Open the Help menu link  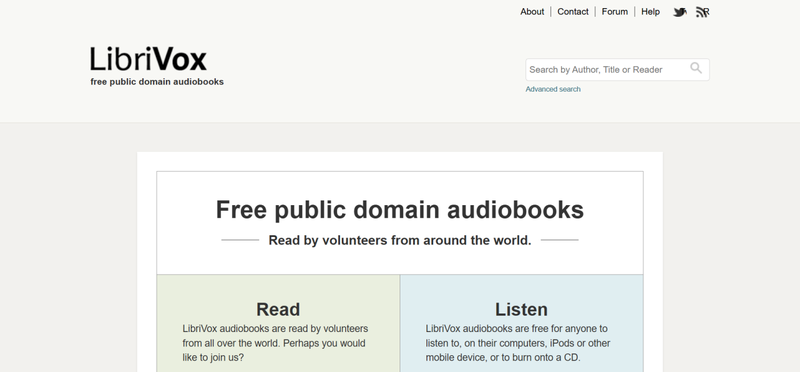point(651,11)
